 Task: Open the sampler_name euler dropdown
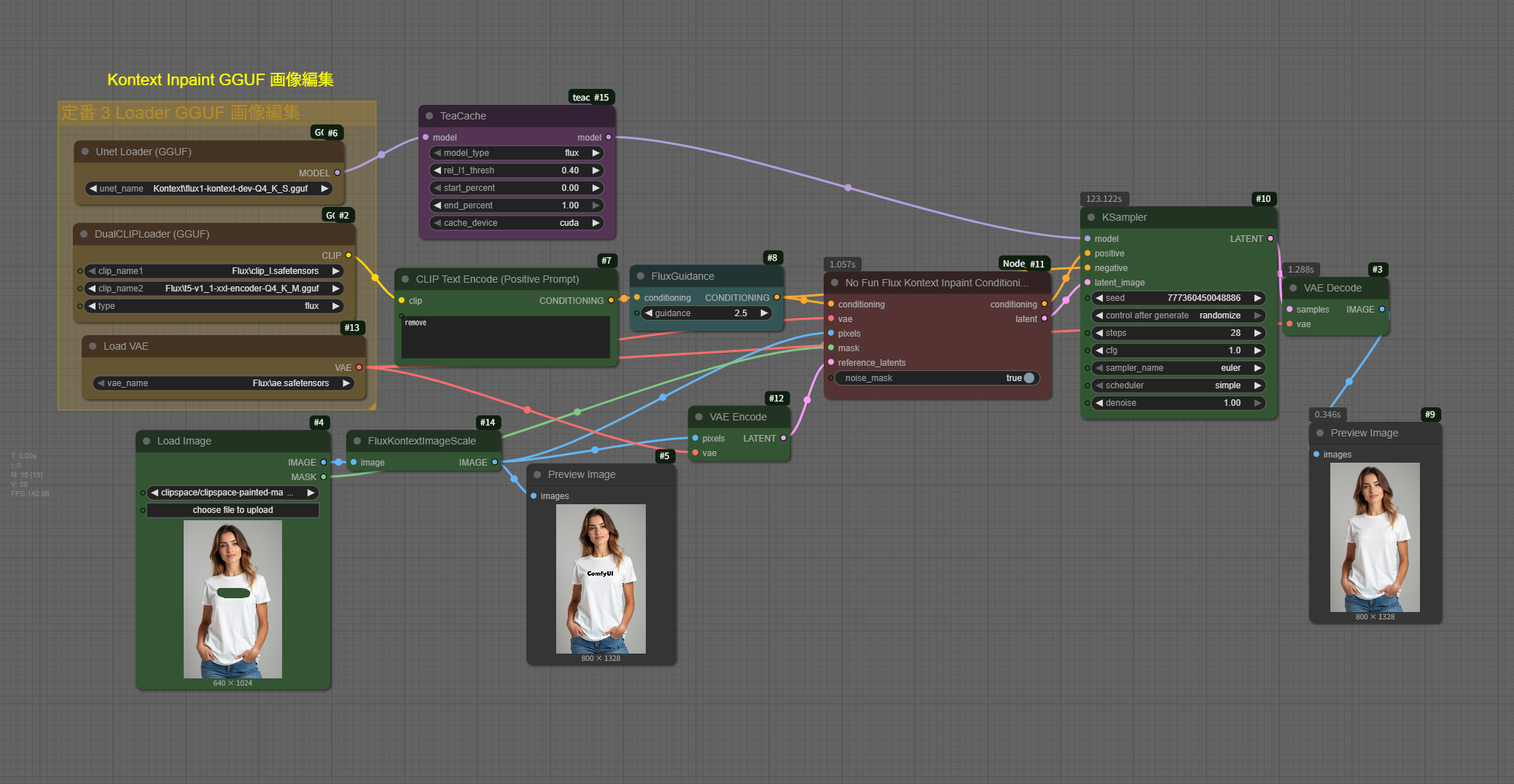(x=1178, y=368)
